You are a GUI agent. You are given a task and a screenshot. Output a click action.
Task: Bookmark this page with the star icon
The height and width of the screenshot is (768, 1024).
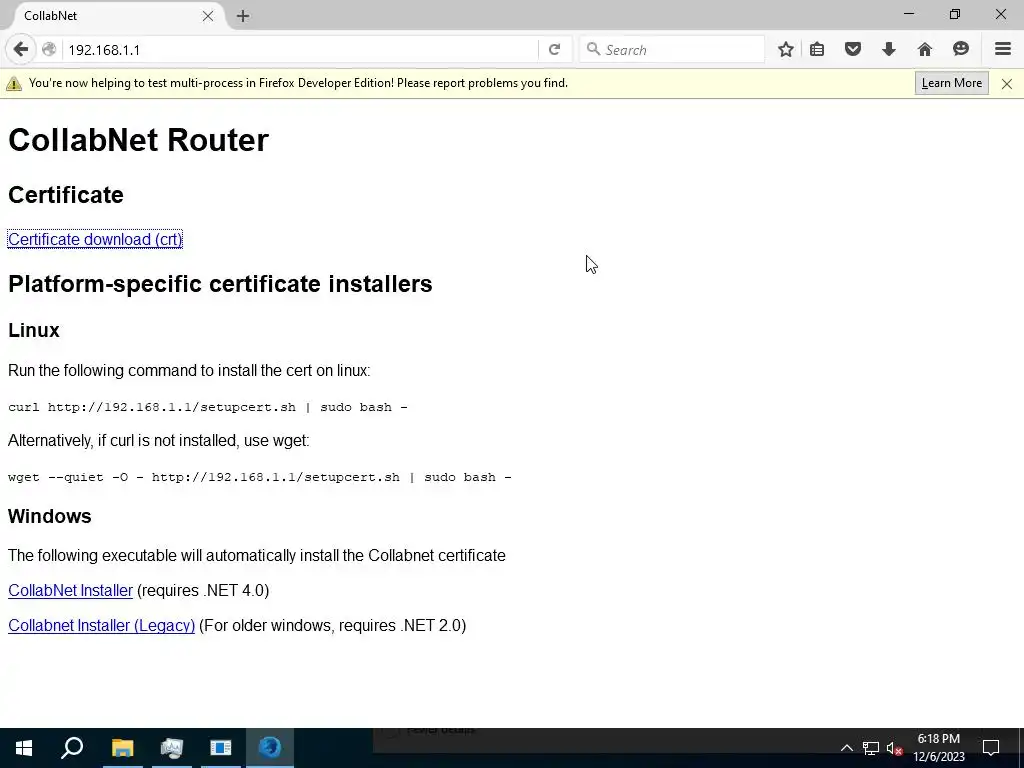786,50
